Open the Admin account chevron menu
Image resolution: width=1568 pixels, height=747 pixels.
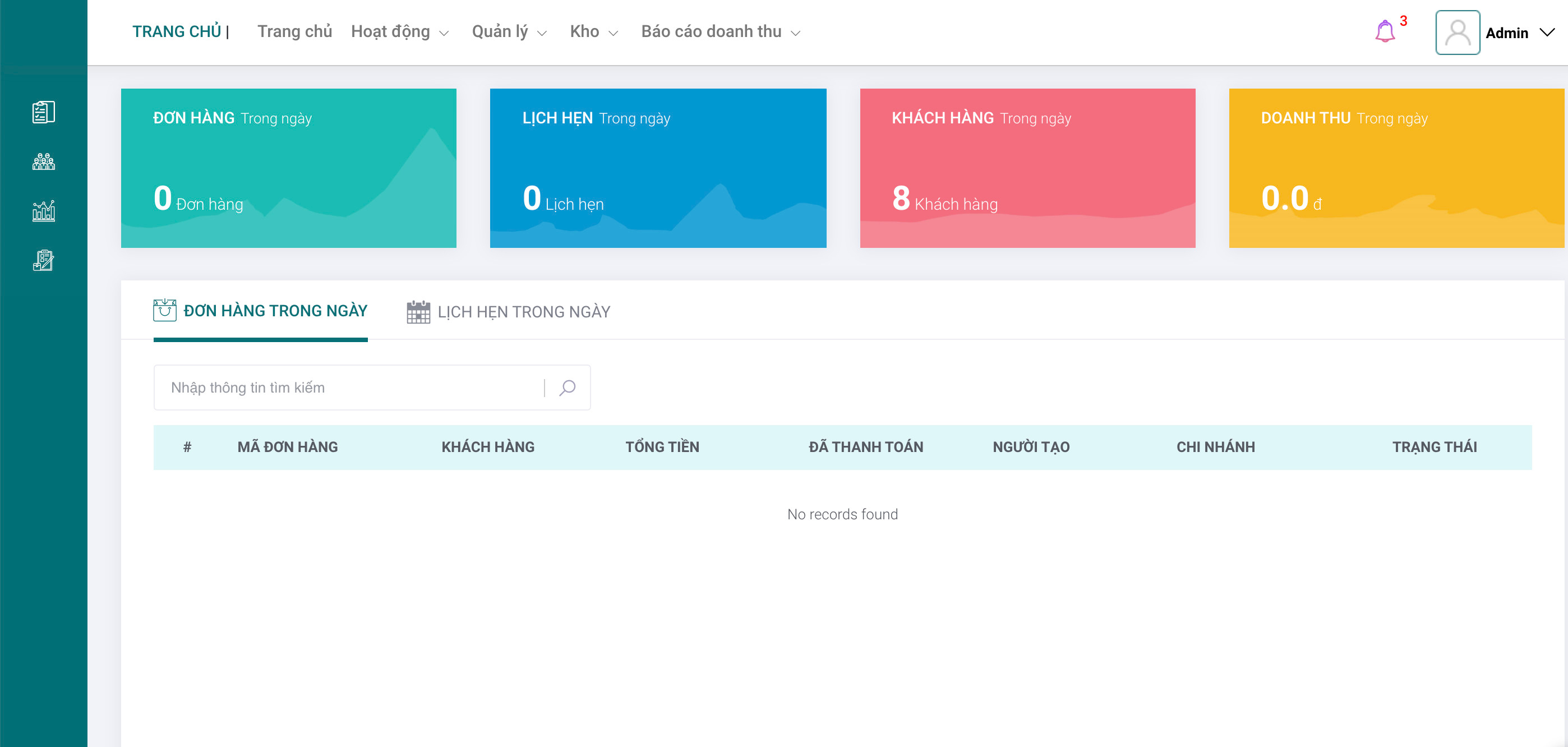click(1547, 33)
